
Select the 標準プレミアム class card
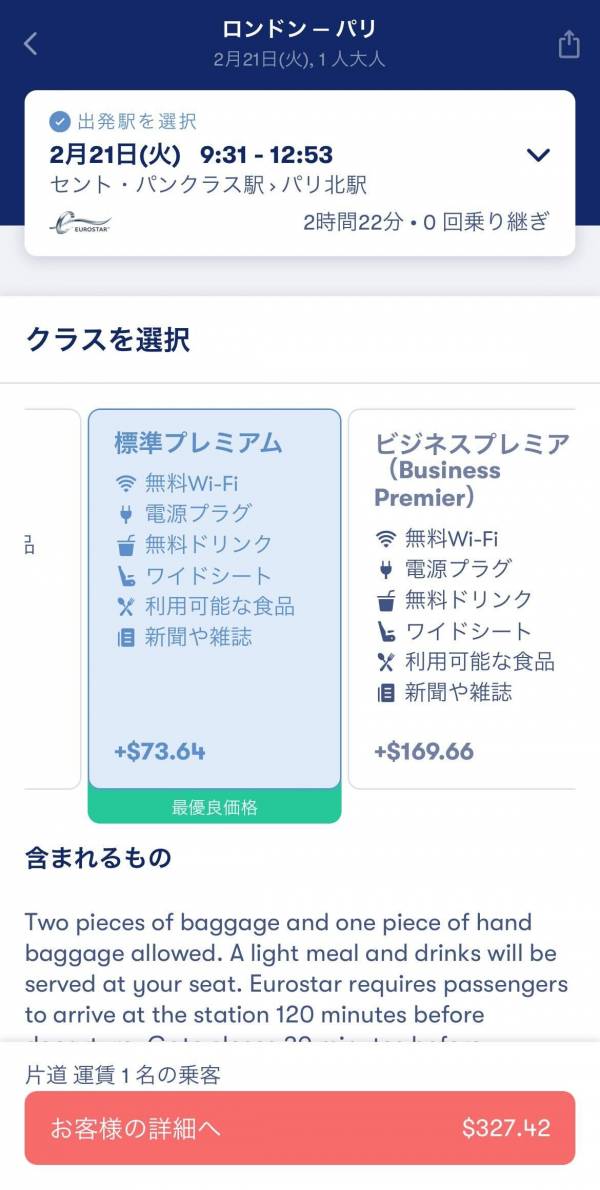214,598
